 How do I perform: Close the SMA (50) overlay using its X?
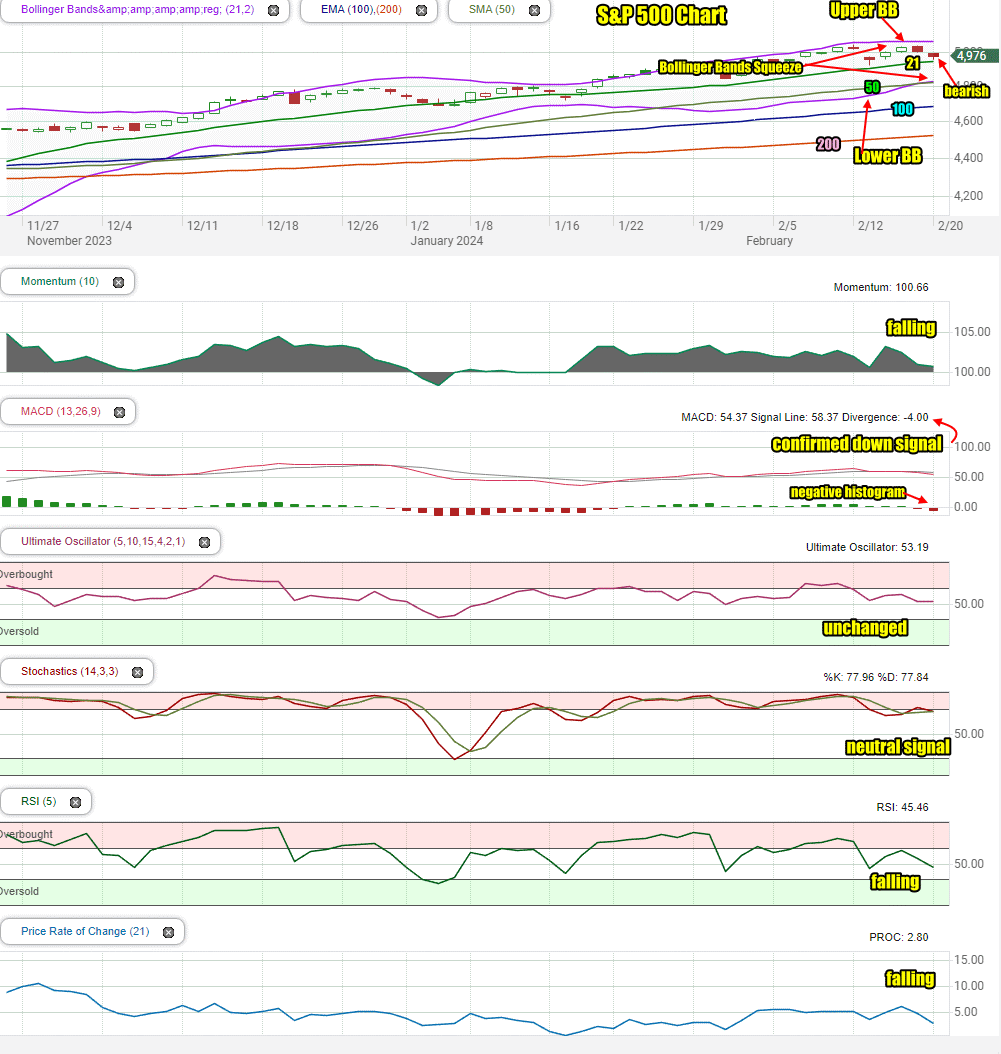coord(534,10)
